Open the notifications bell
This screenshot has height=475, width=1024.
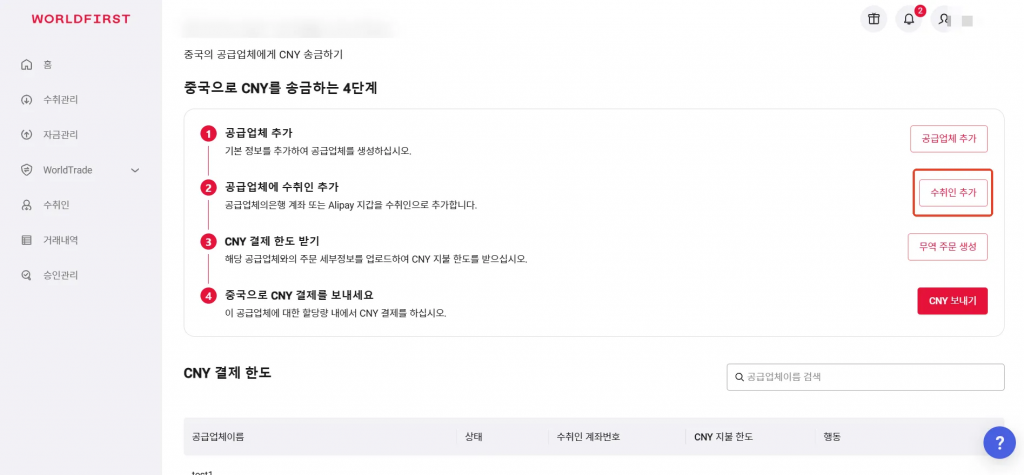point(908,20)
